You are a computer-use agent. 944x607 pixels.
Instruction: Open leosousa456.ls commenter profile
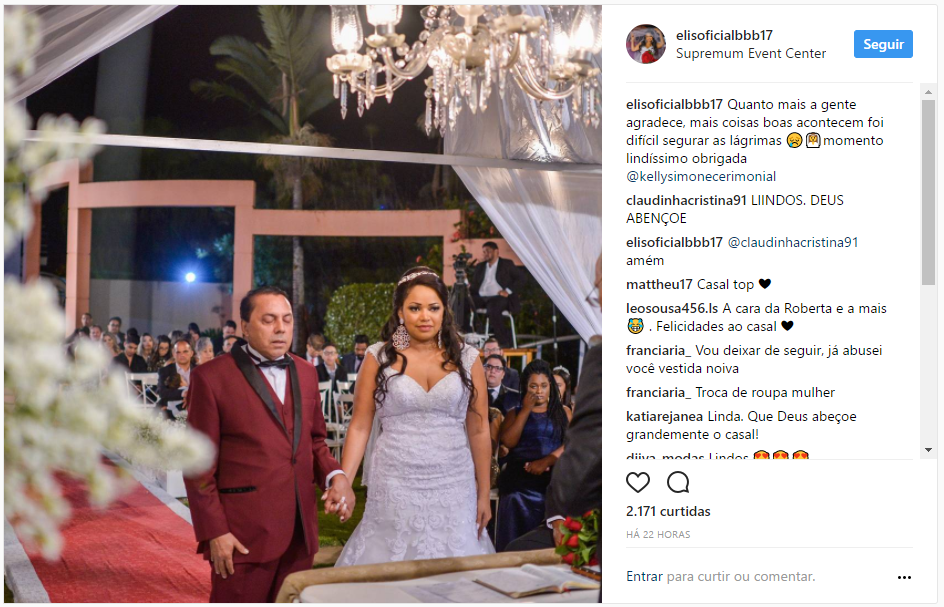[672, 308]
